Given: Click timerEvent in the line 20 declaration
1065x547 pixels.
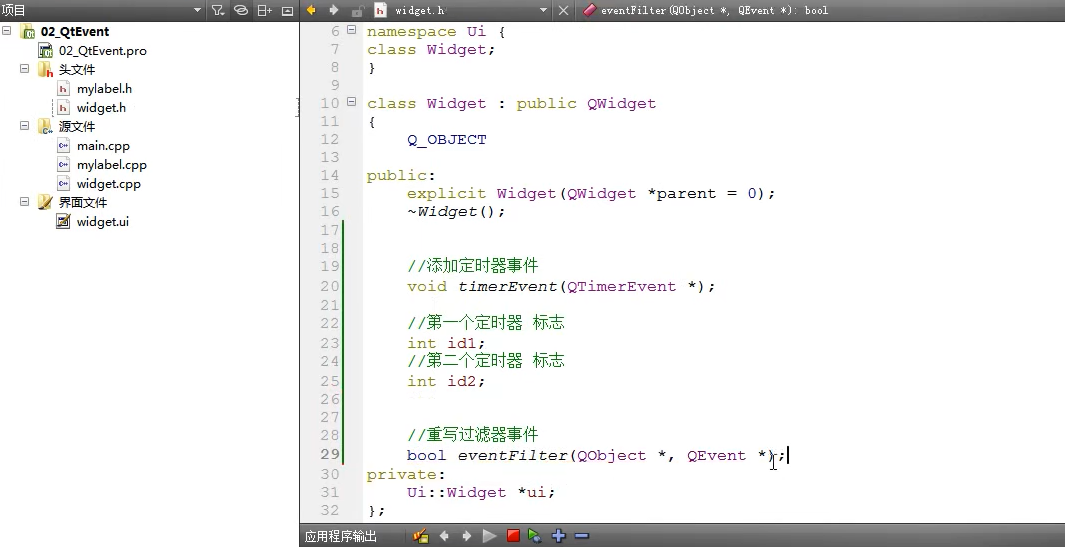Looking at the screenshot, I should (x=508, y=286).
